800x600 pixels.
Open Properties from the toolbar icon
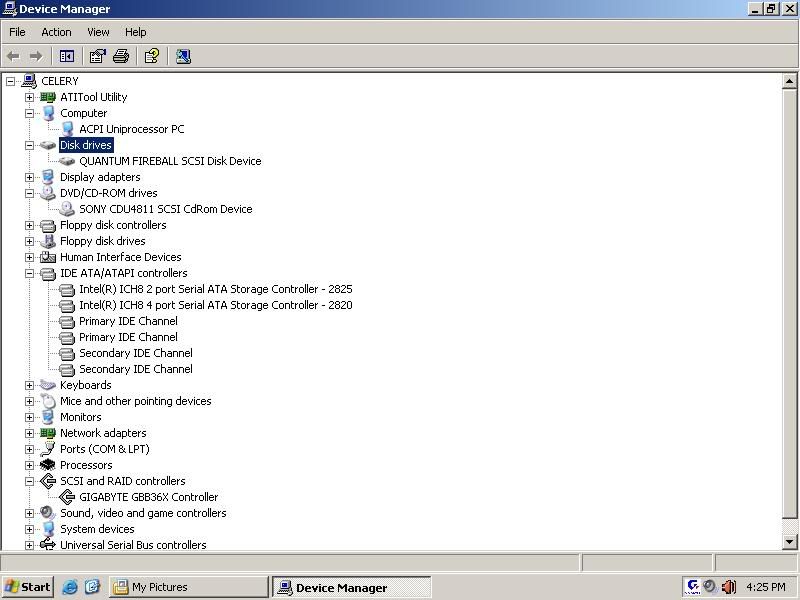(97, 56)
